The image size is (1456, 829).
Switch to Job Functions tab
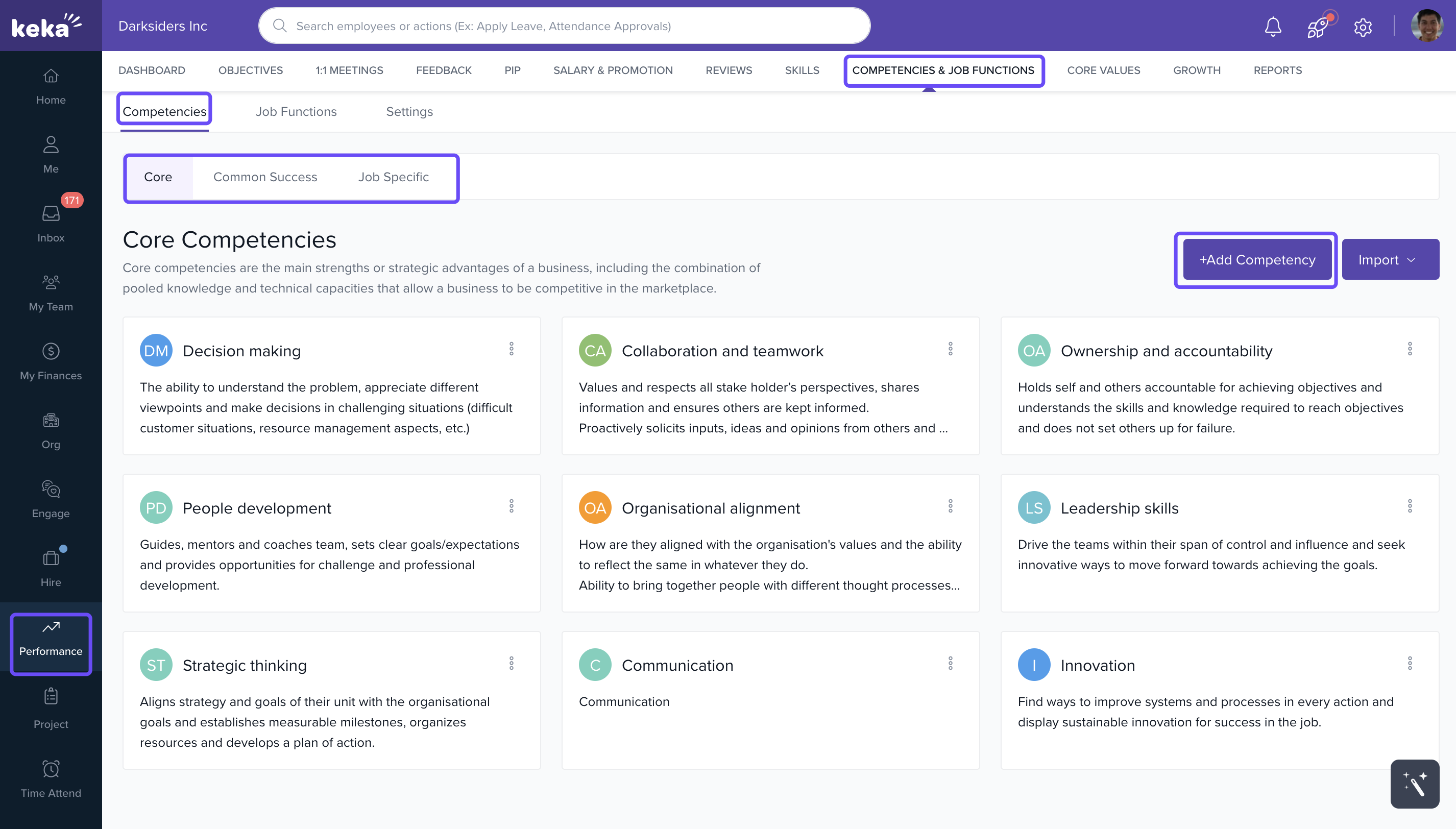[296, 112]
